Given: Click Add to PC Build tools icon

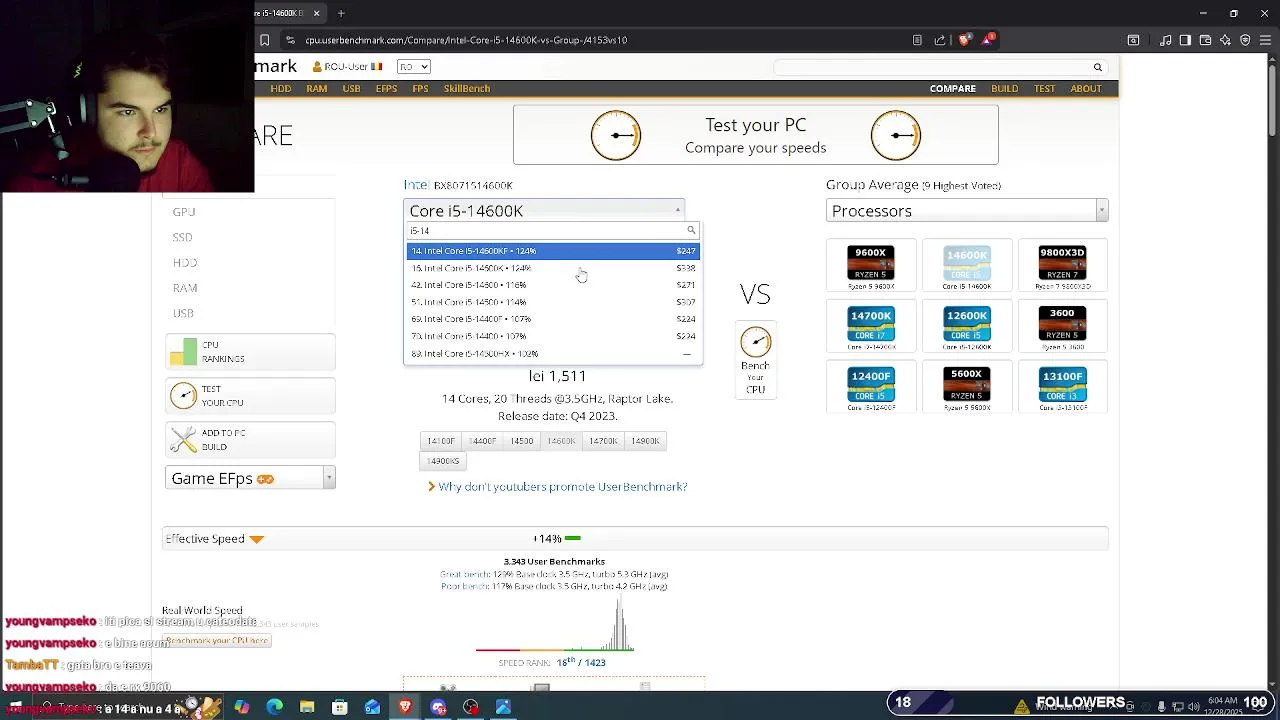Looking at the screenshot, I should (x=183, y=440).
